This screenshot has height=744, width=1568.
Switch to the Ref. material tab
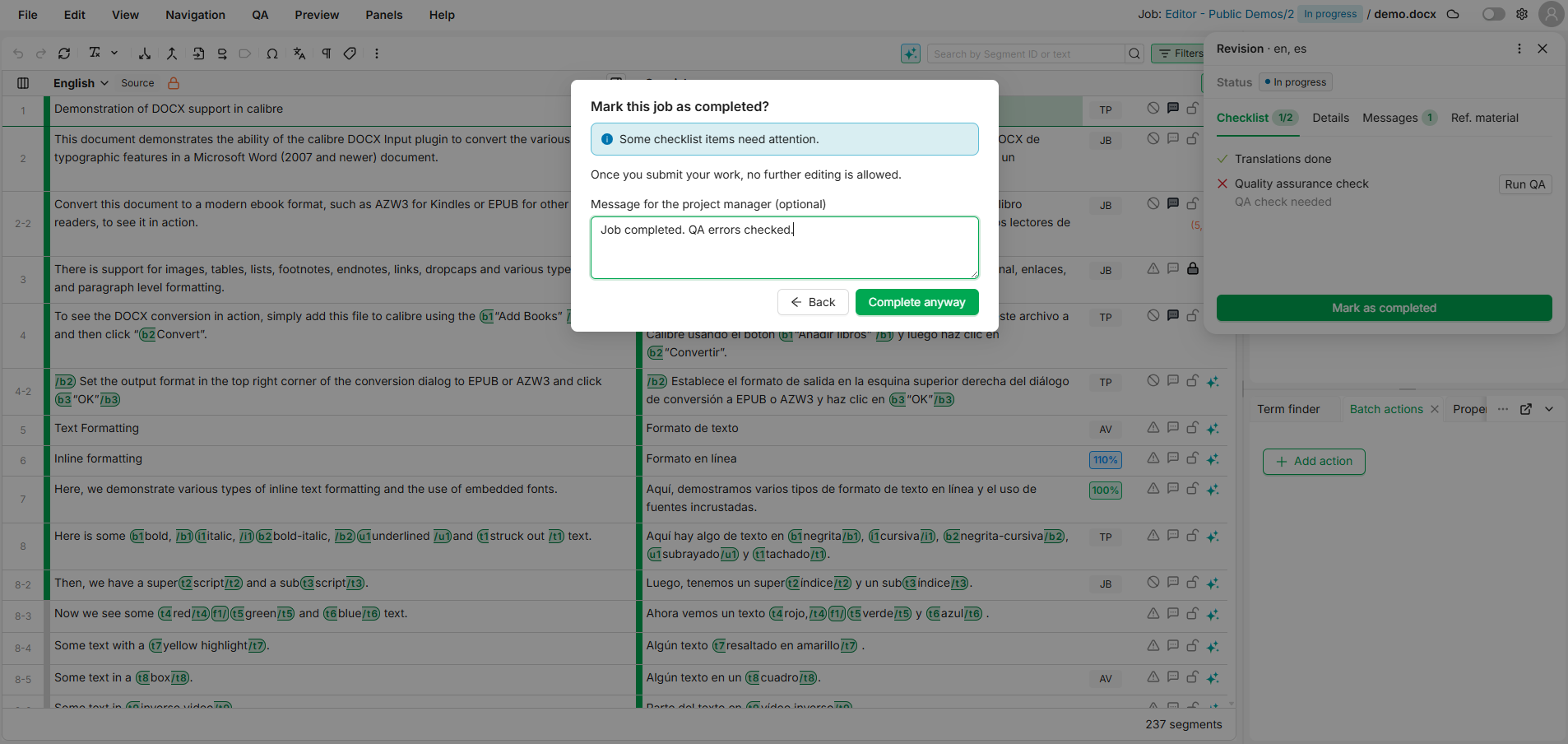[x=1484, y=118]
